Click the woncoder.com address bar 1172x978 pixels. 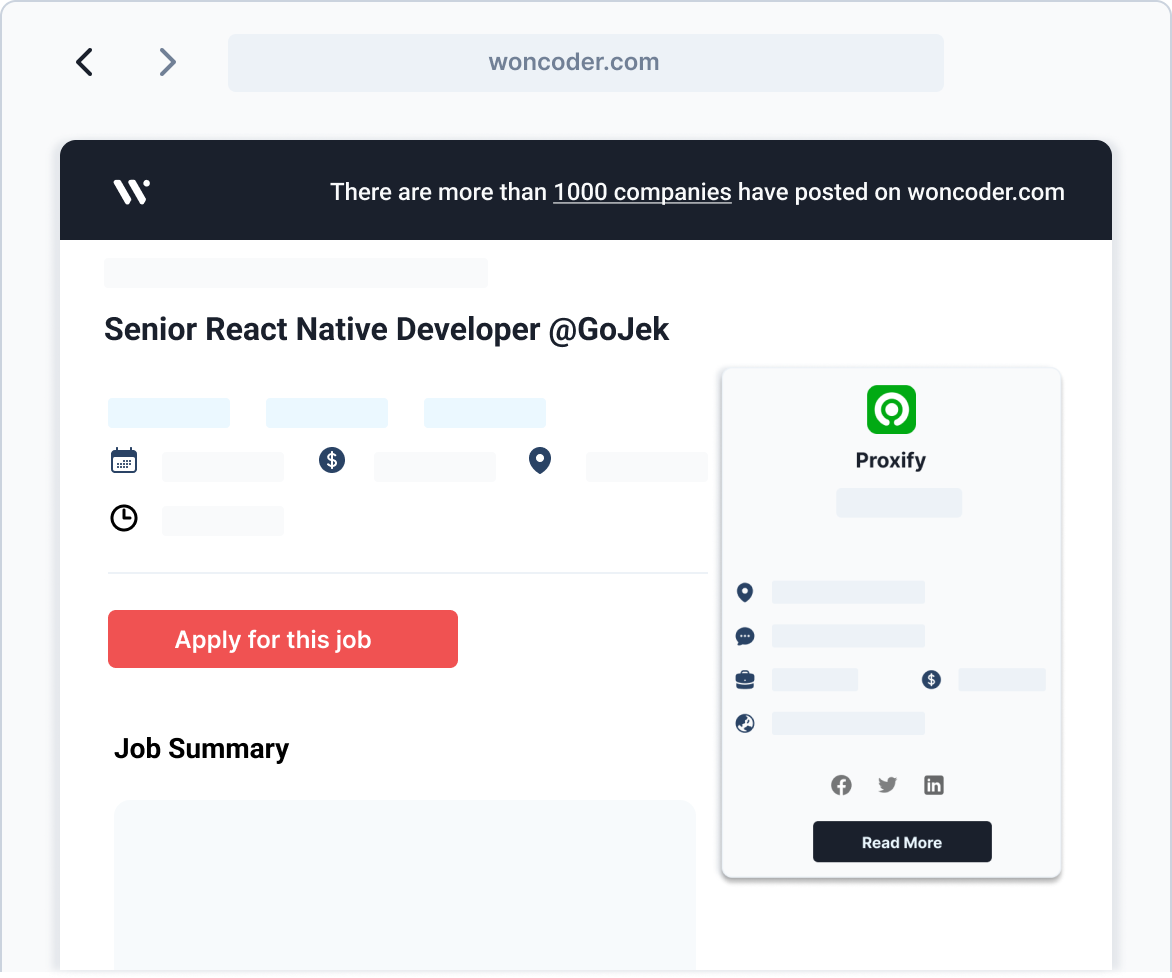tap(585, 63)
